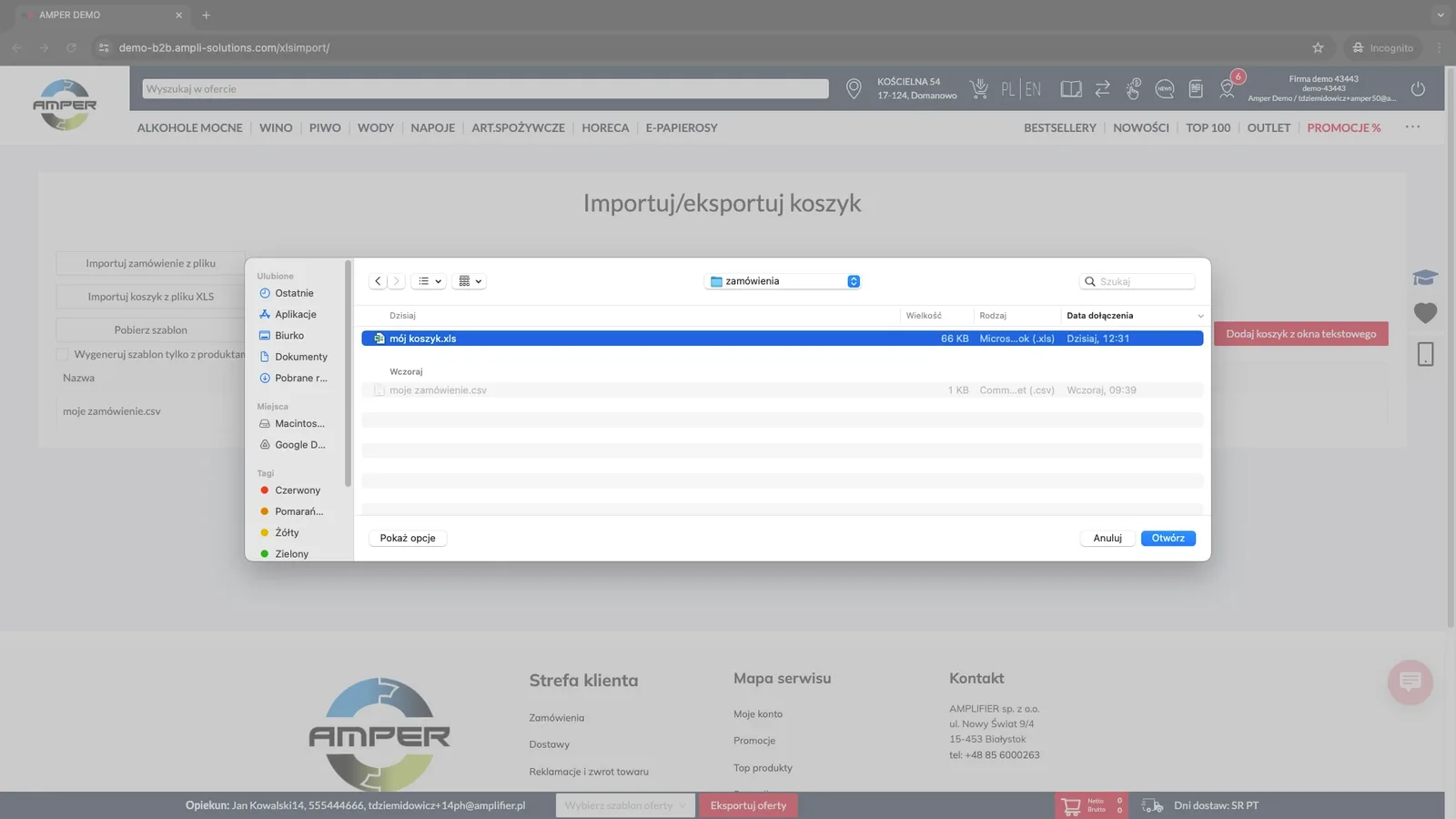This screenshot has width=1456, height=819.
Task: Click the open book catalog icon
Action: point(1071,88)
